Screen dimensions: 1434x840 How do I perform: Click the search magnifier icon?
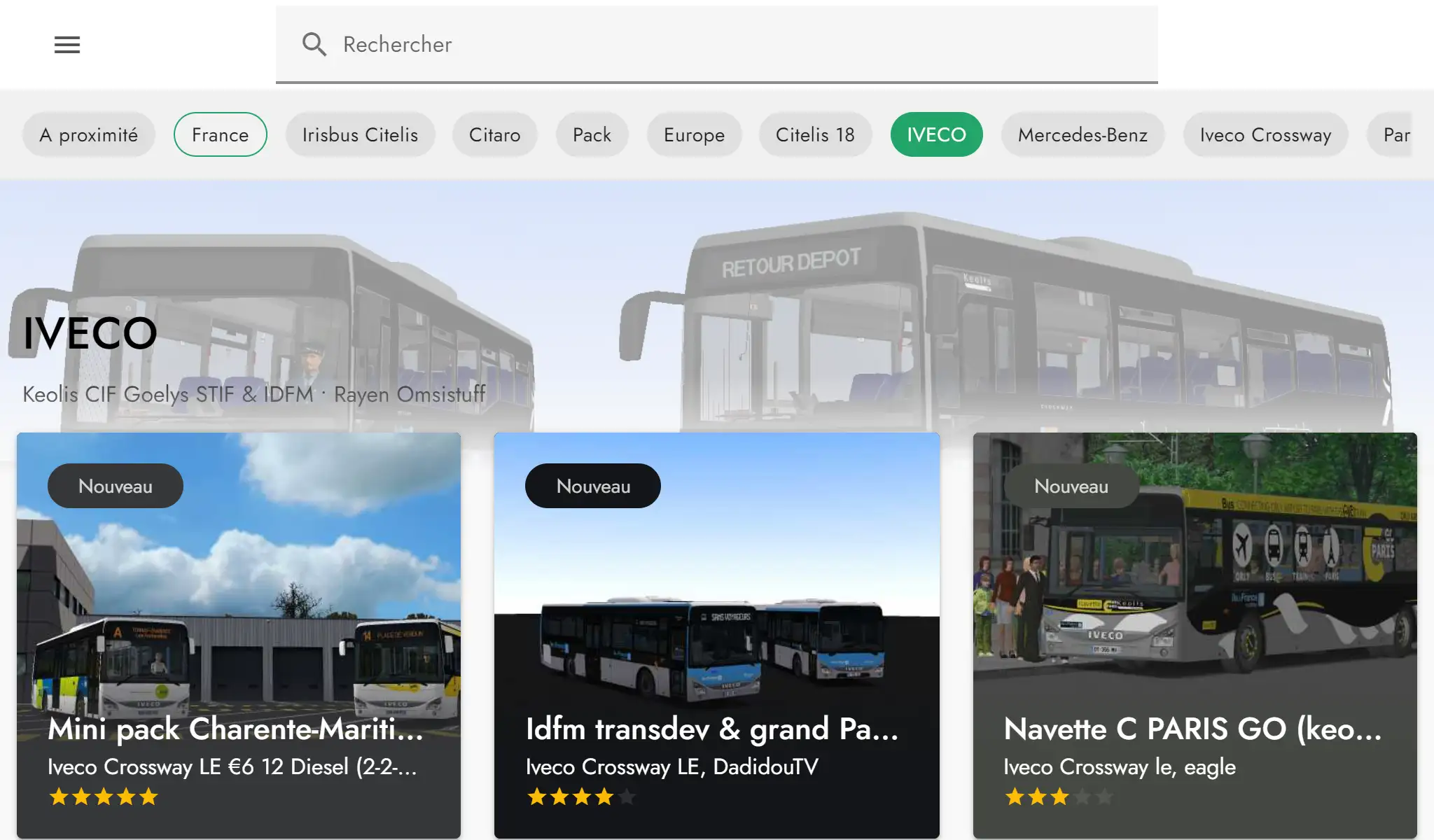click(x=314, y=44)
